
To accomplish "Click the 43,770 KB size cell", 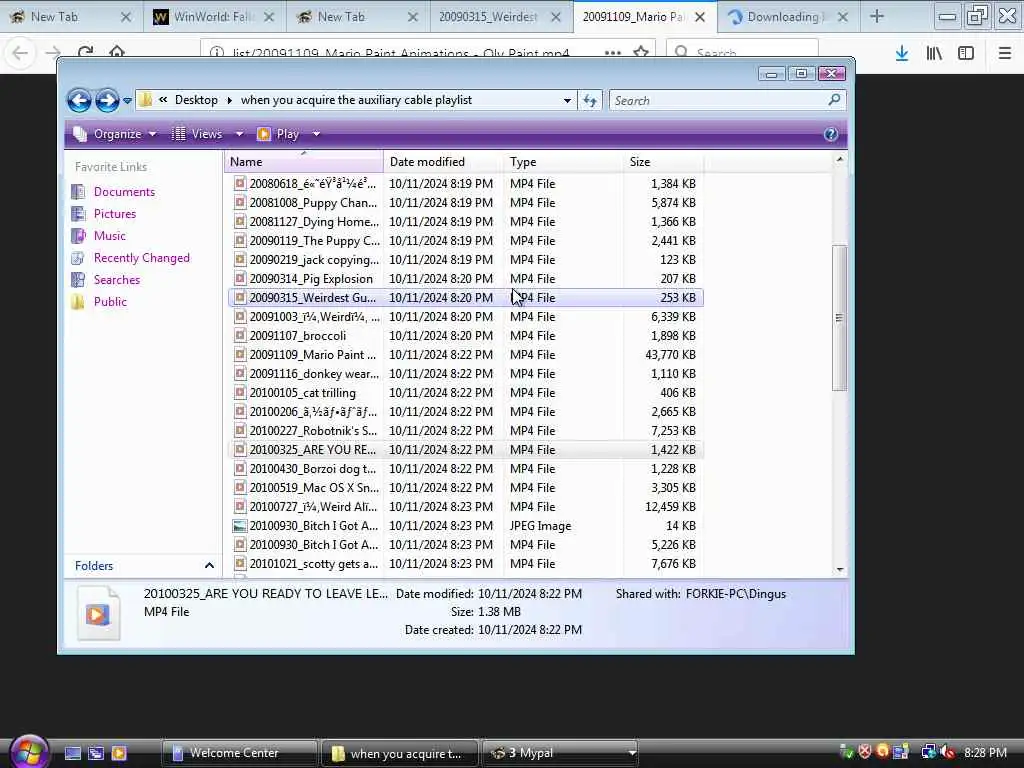I will point(670,355).
